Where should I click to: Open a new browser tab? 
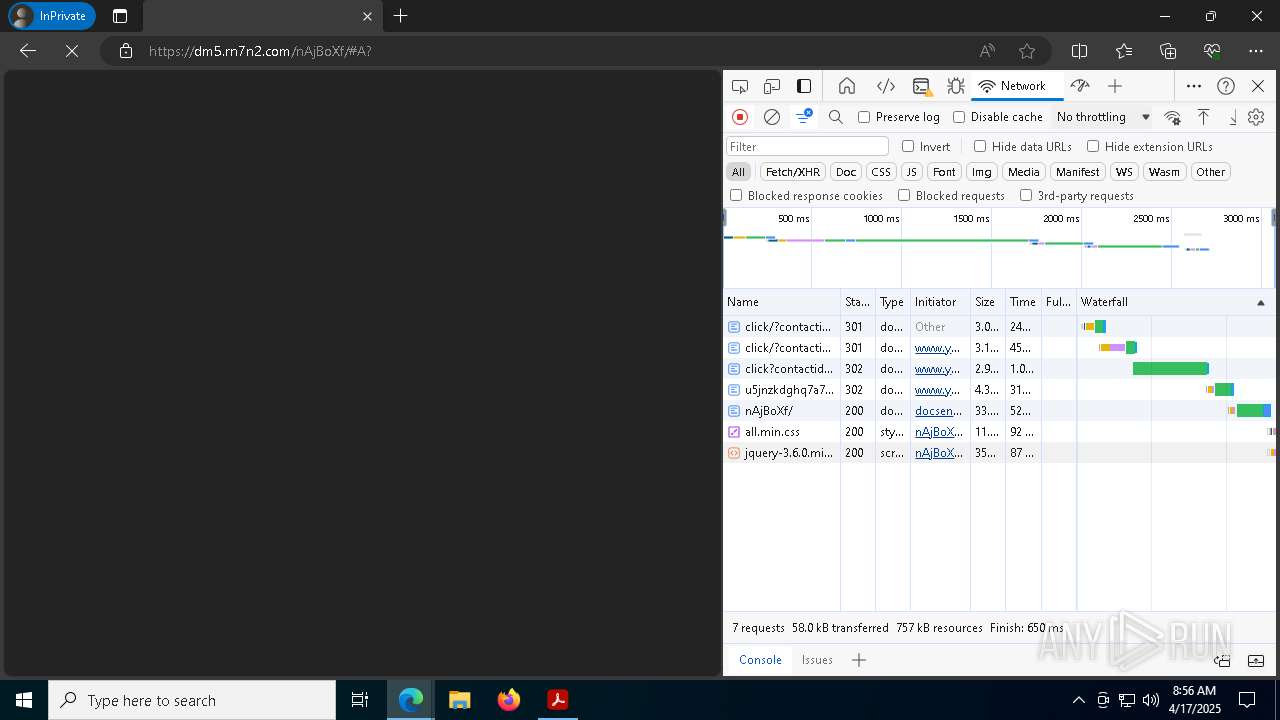pyautogui.click(x=400, y=16)
